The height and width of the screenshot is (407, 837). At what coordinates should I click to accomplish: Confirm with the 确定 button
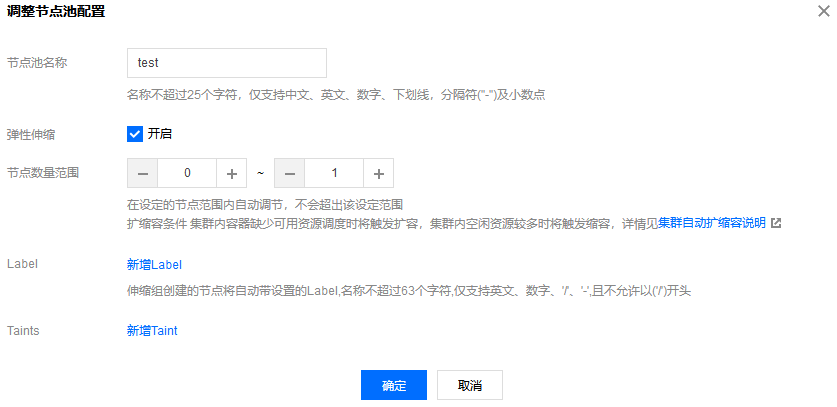click(x=394, y=385)
